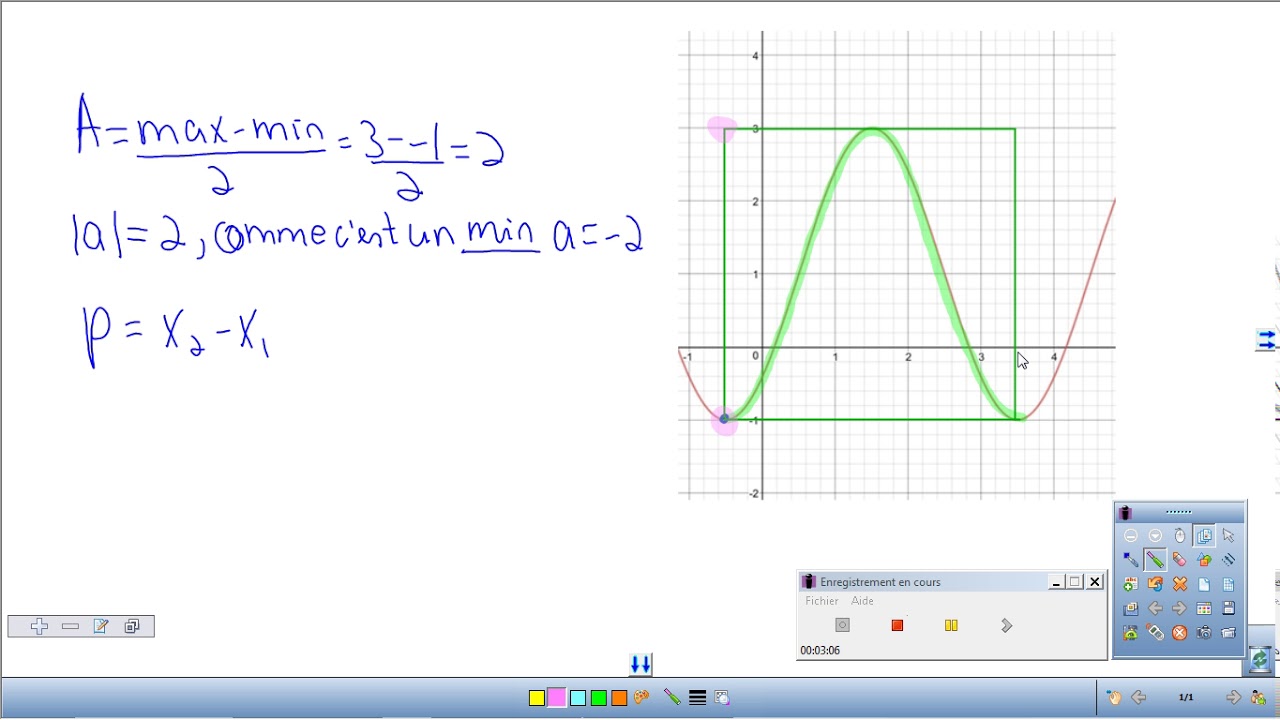Save using the floppy disk icon

1228,608
